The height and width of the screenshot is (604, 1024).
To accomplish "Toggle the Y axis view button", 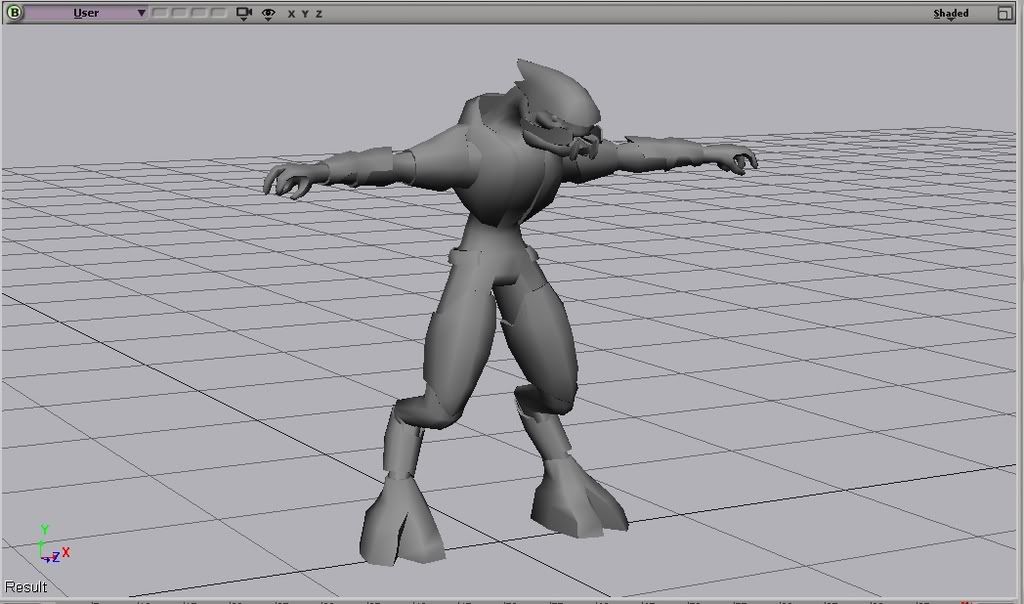I will (305, 14).
